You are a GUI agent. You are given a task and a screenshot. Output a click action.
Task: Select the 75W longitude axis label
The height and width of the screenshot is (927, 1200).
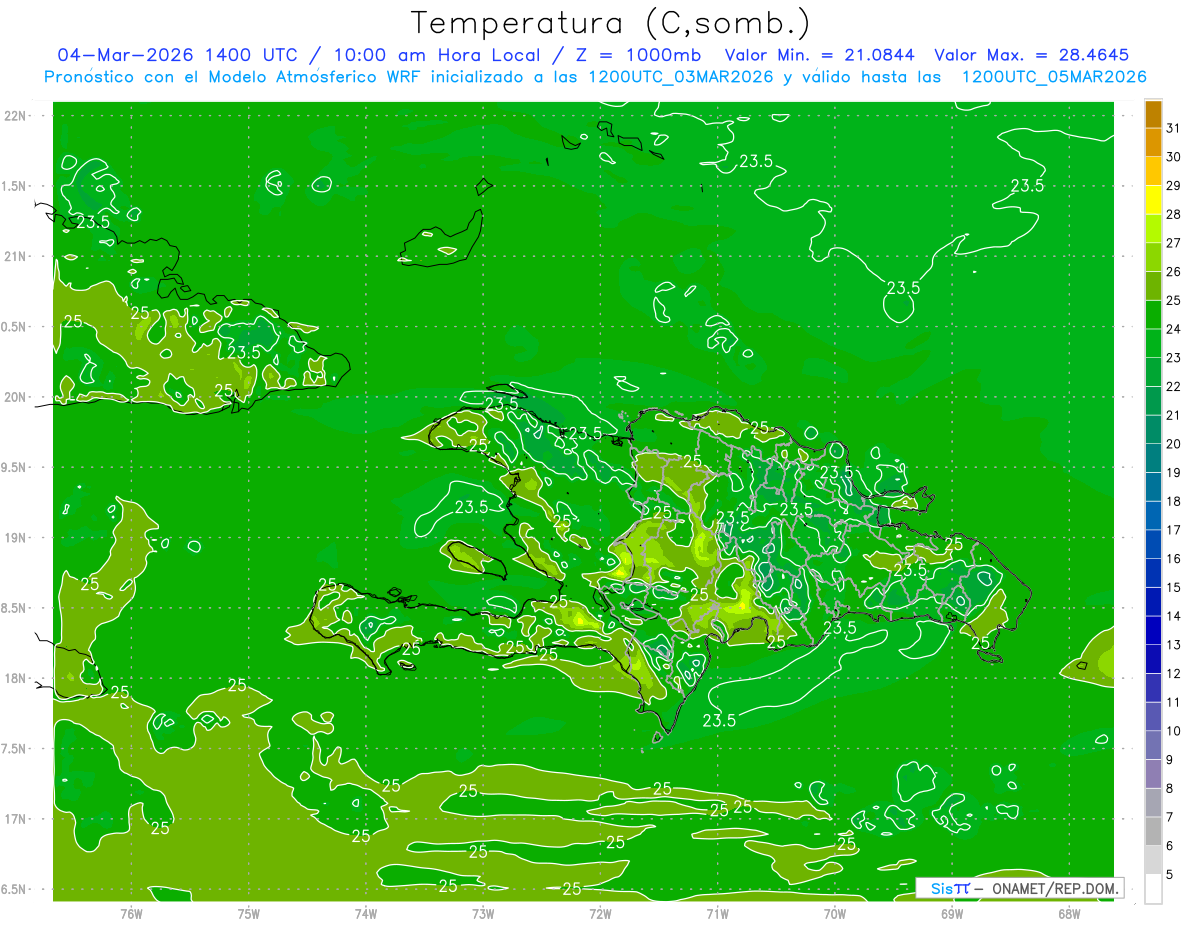tap(249, 913)
